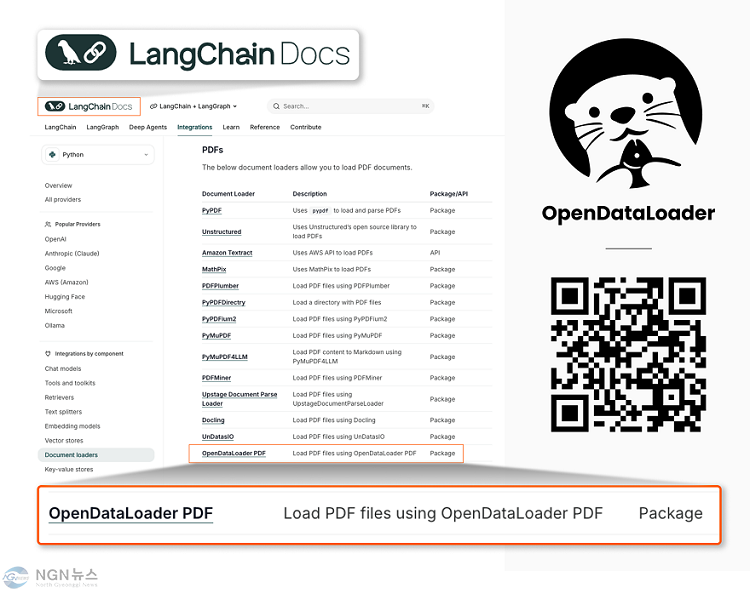
Task: Click 'Load PDF files using Docling' description
Action: (334, 420)
